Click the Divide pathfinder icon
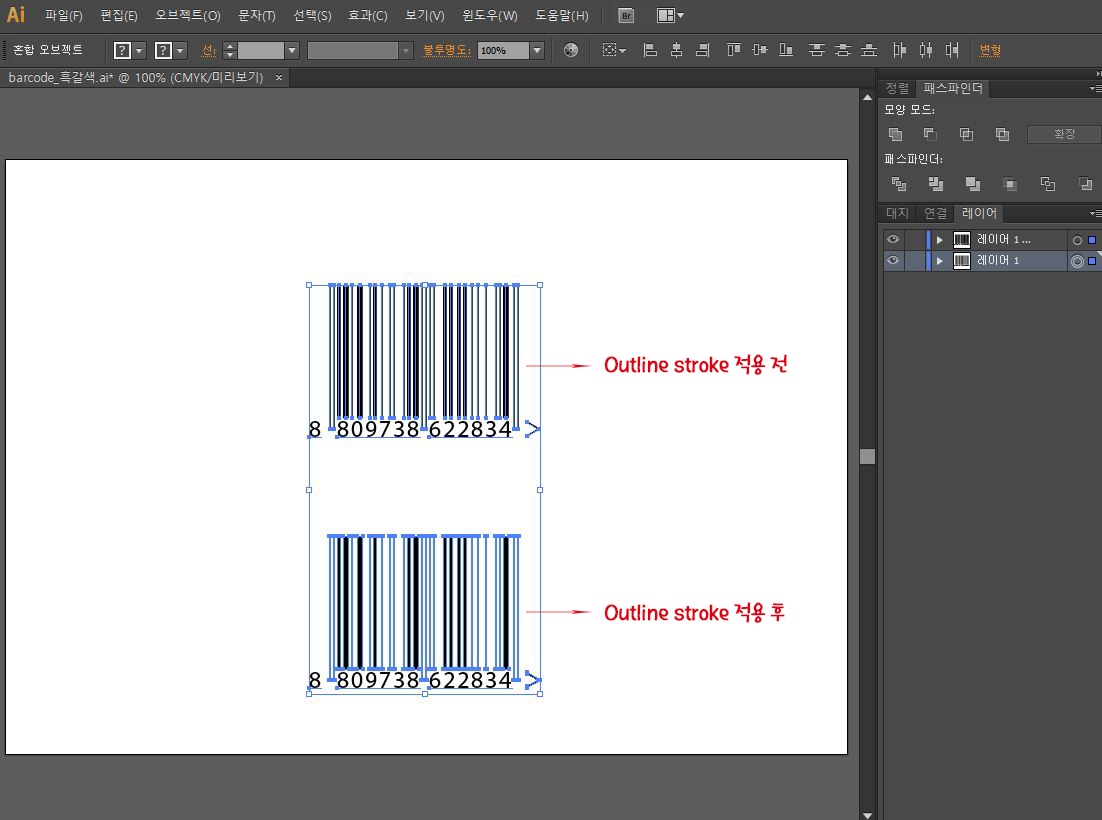 899,184
